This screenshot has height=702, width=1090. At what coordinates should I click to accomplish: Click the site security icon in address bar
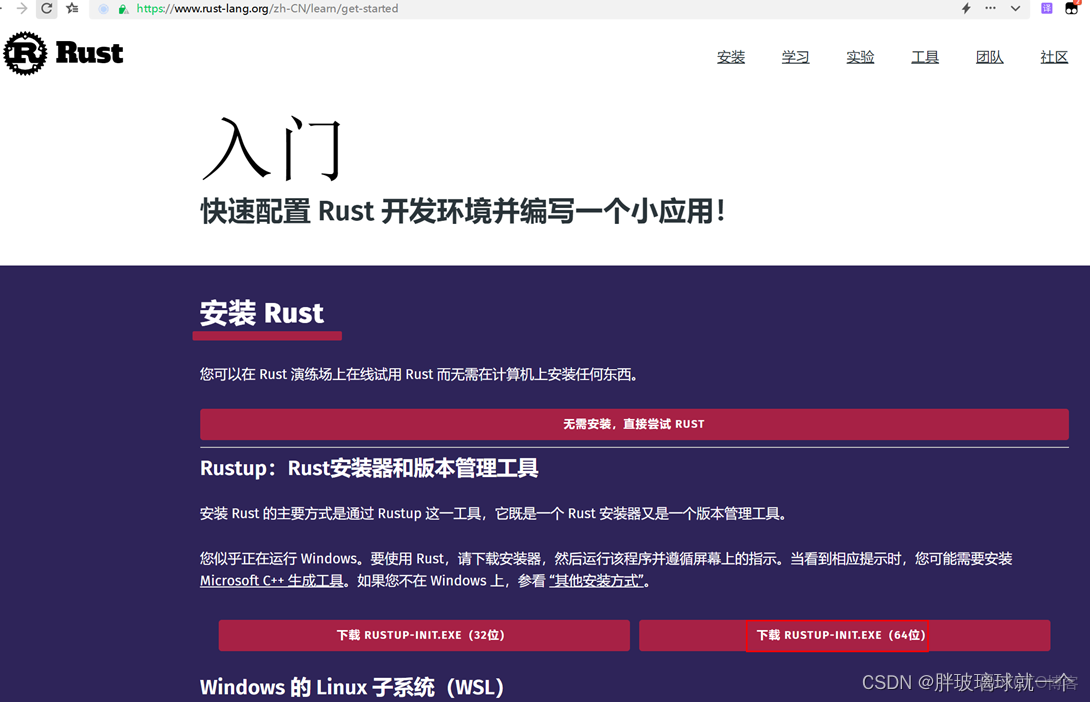122,8
